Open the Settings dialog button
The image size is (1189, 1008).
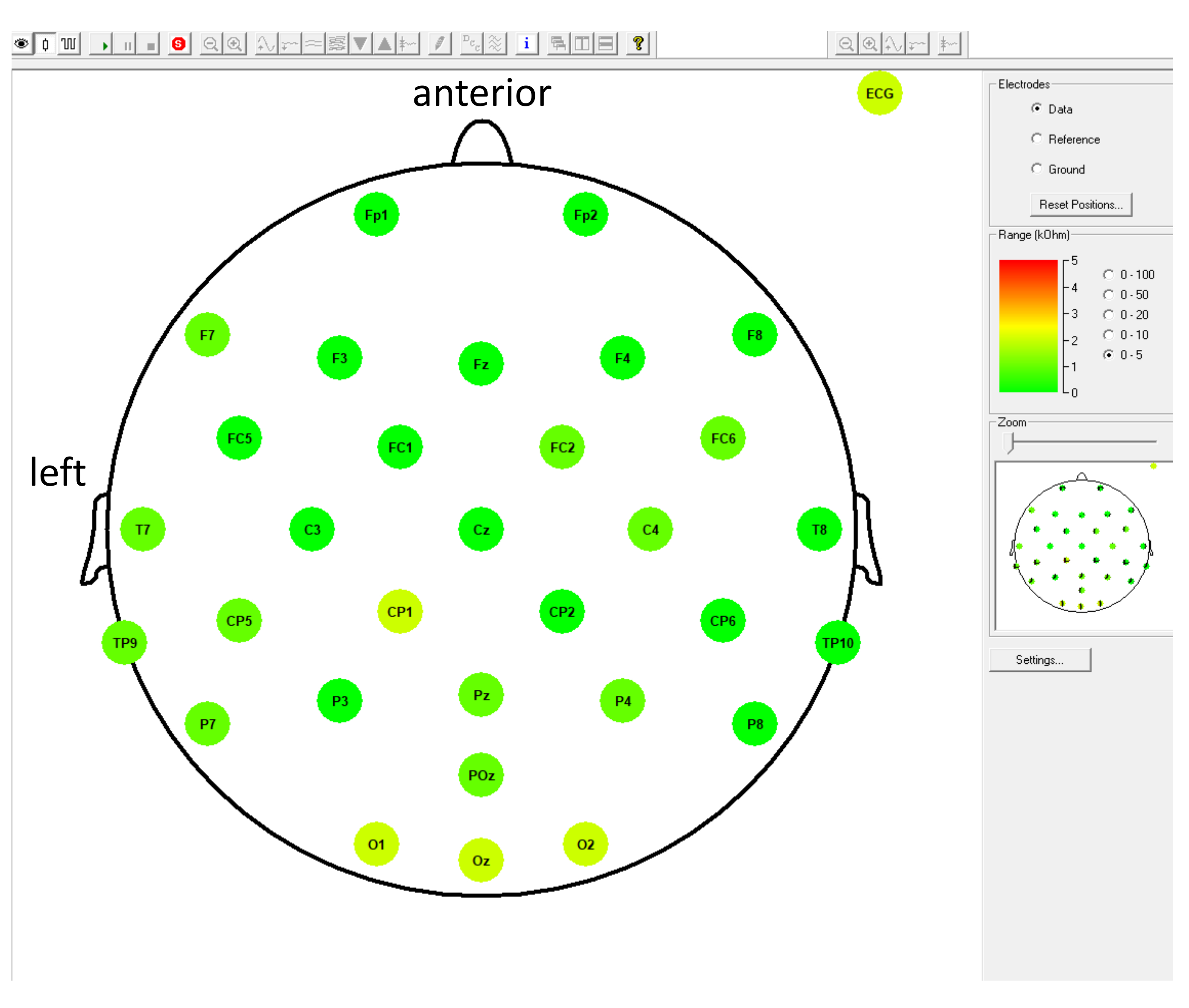click(1039, 660)
